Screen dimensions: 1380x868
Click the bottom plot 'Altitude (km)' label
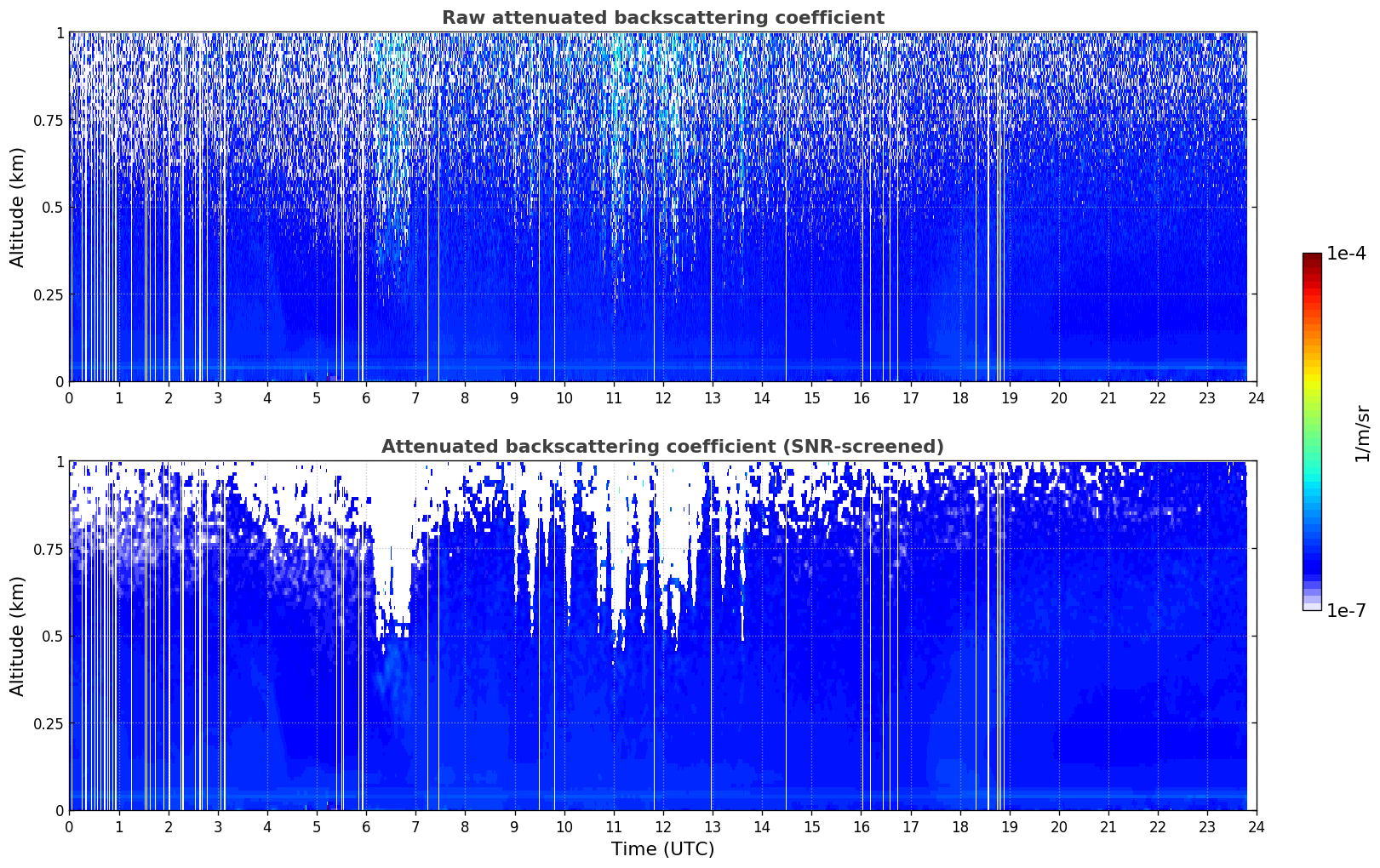click(18, 636)
